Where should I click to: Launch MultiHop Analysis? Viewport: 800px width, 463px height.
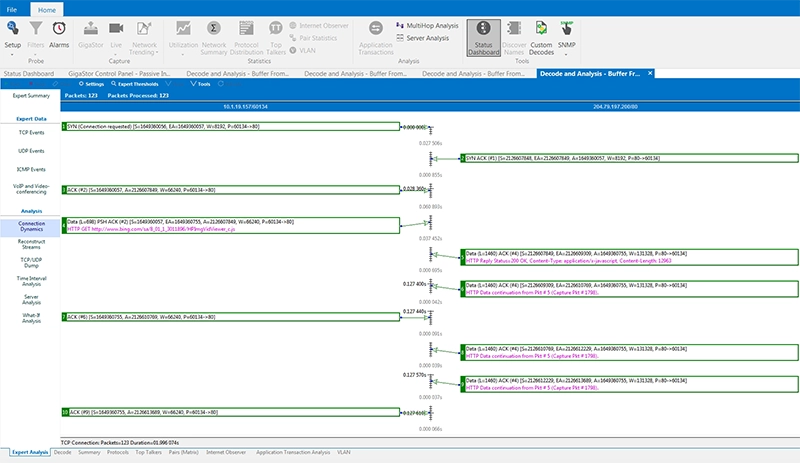pos(433,23)
